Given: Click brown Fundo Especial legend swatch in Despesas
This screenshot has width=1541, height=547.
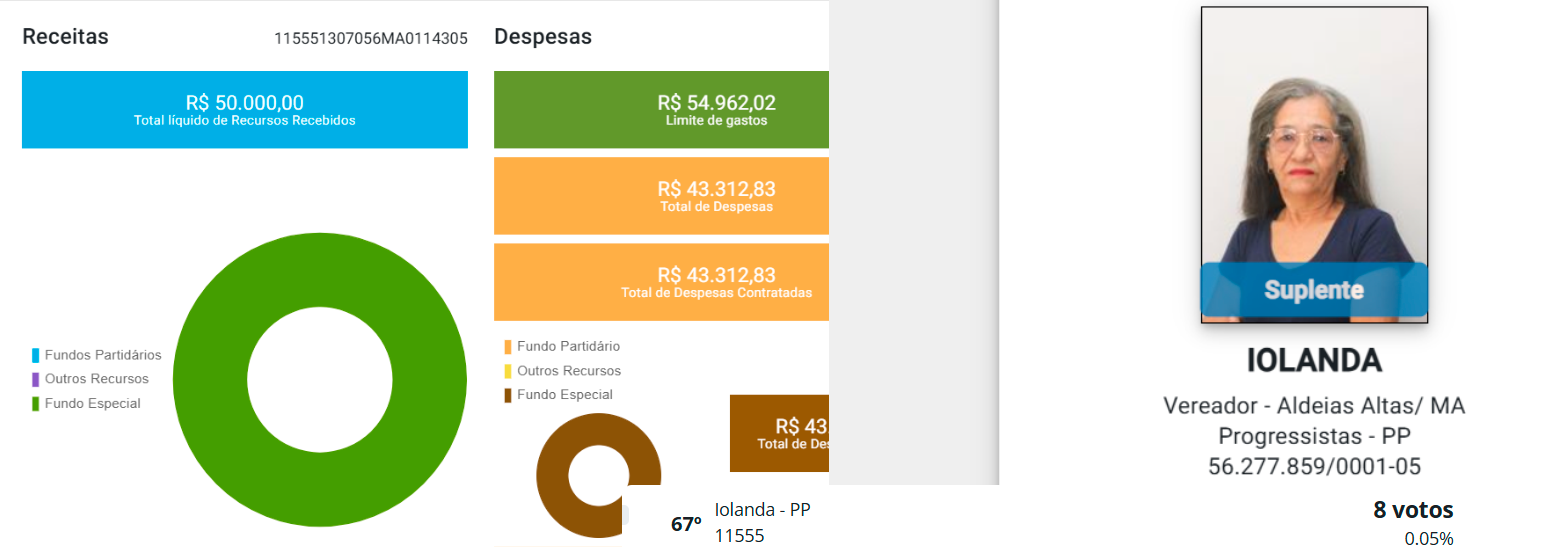Looking at the screenshot, I should [x=508, y=395].
